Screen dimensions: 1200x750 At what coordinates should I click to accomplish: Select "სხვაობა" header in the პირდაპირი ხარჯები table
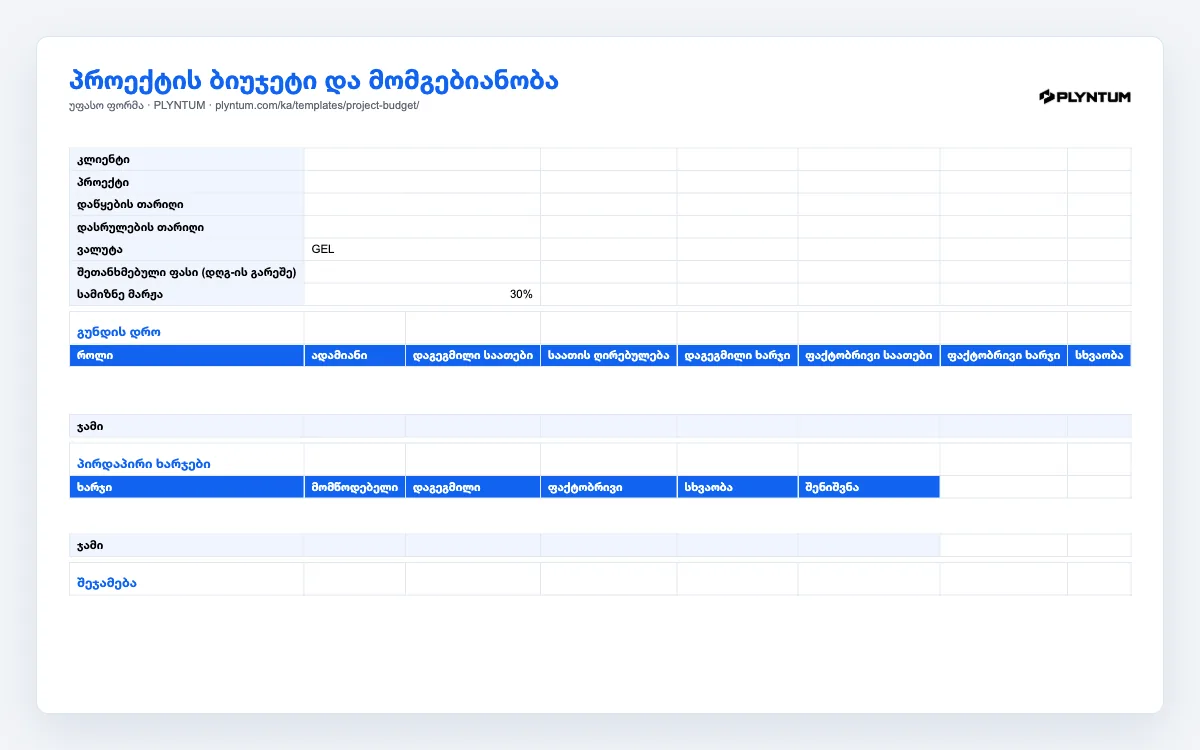737,487
